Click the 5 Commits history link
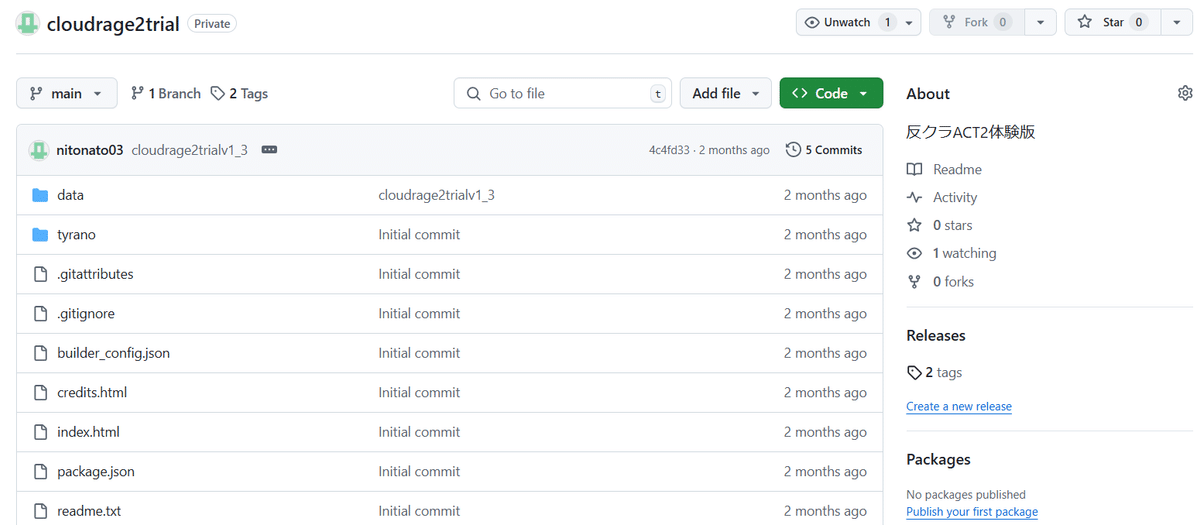This screenshot has height=525, width=1200. coord(824,150)
